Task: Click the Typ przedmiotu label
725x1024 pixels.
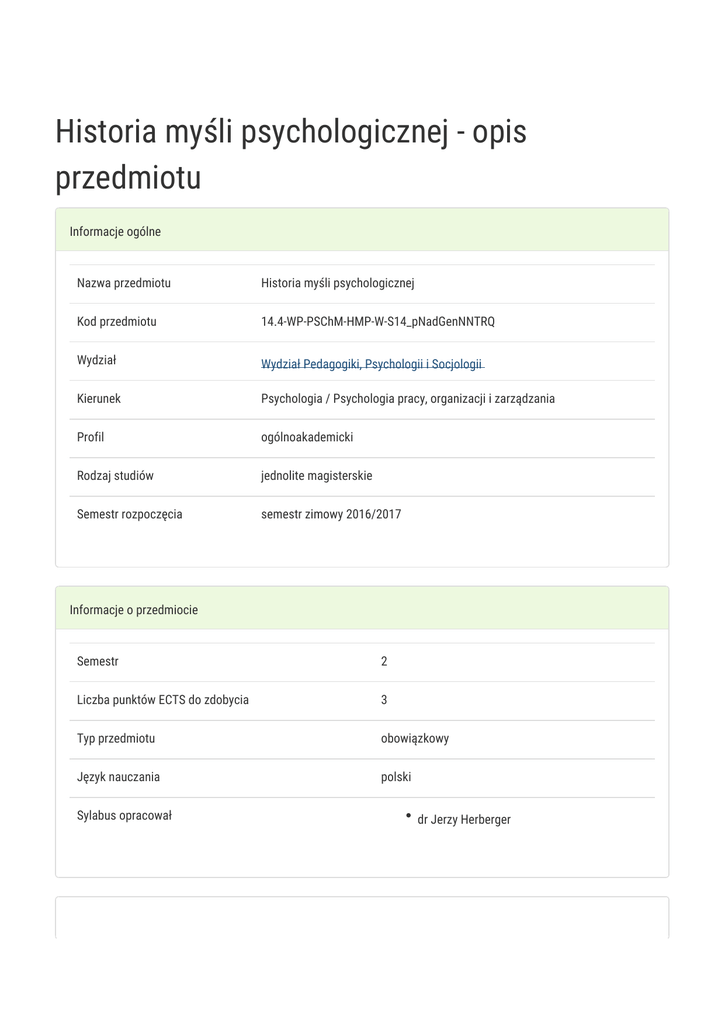Action: [116, 739]
